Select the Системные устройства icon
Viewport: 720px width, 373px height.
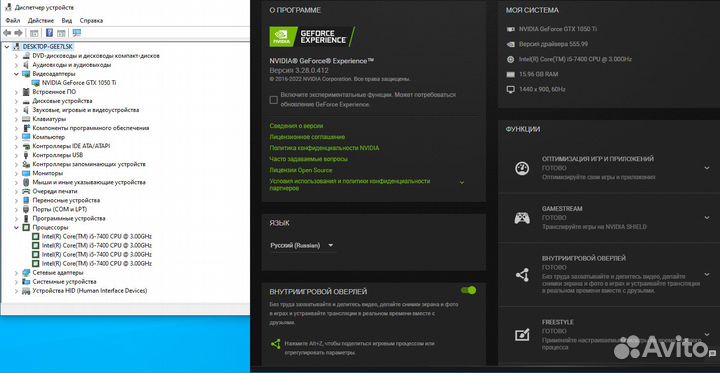pos(26,282)
